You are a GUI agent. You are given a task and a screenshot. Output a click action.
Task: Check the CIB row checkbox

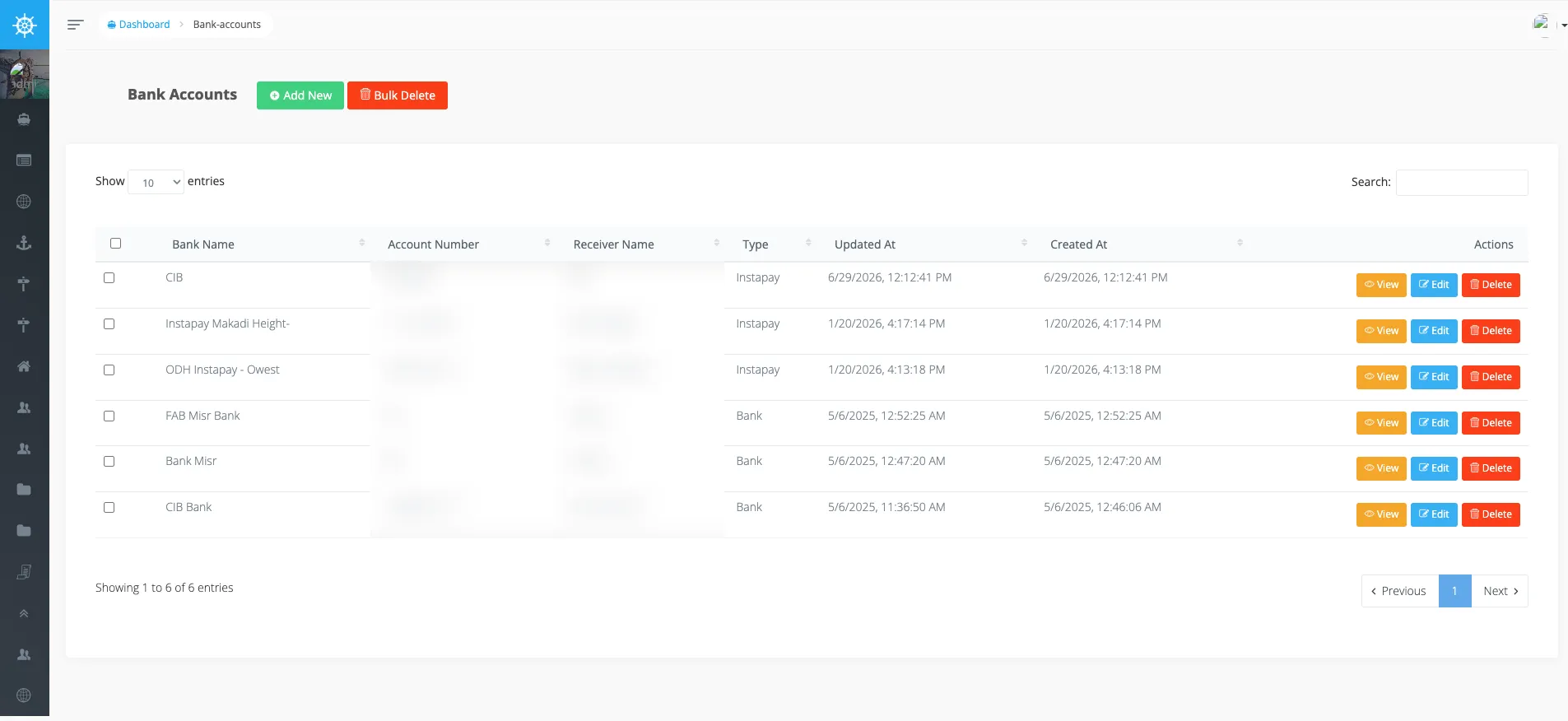[x=109, y=278]
